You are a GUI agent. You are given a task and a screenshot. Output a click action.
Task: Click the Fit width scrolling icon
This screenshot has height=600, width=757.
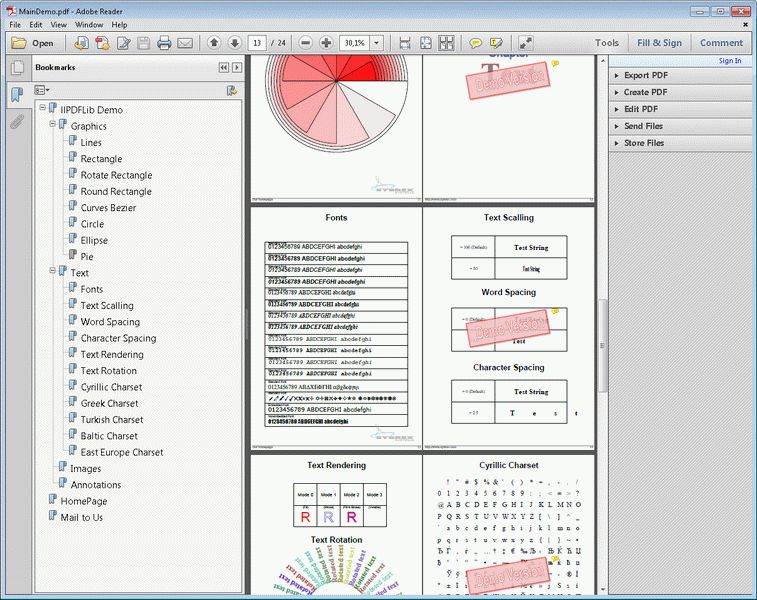[405, 43]
